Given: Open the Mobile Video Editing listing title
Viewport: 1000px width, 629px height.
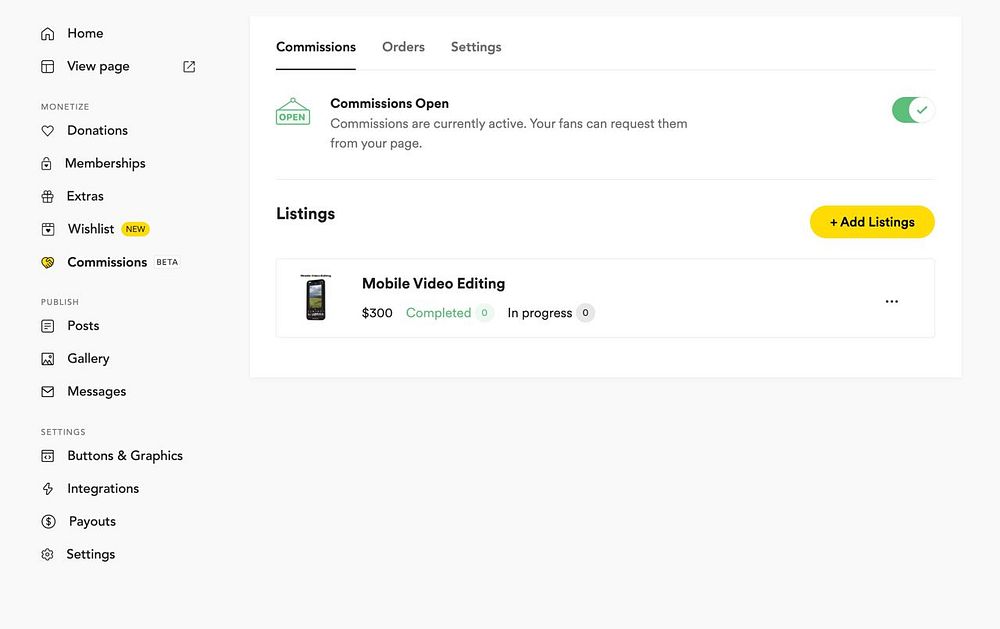Looking at the screenshot, I should [433, 283].
